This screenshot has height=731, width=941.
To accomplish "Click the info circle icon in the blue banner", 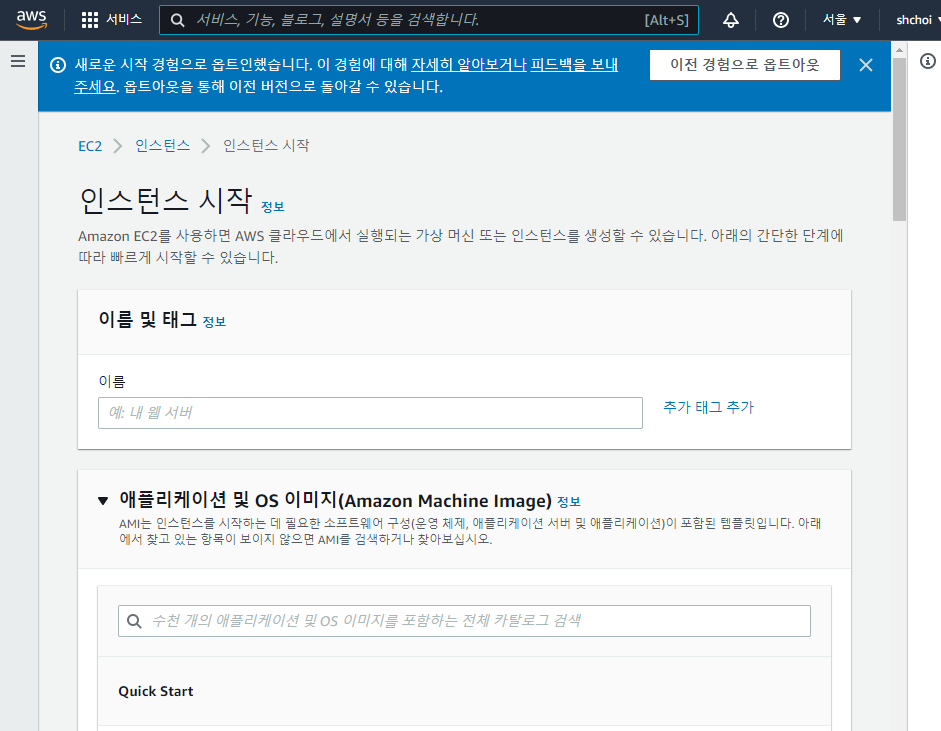I will pyautogui.click(x=58, y=65).
